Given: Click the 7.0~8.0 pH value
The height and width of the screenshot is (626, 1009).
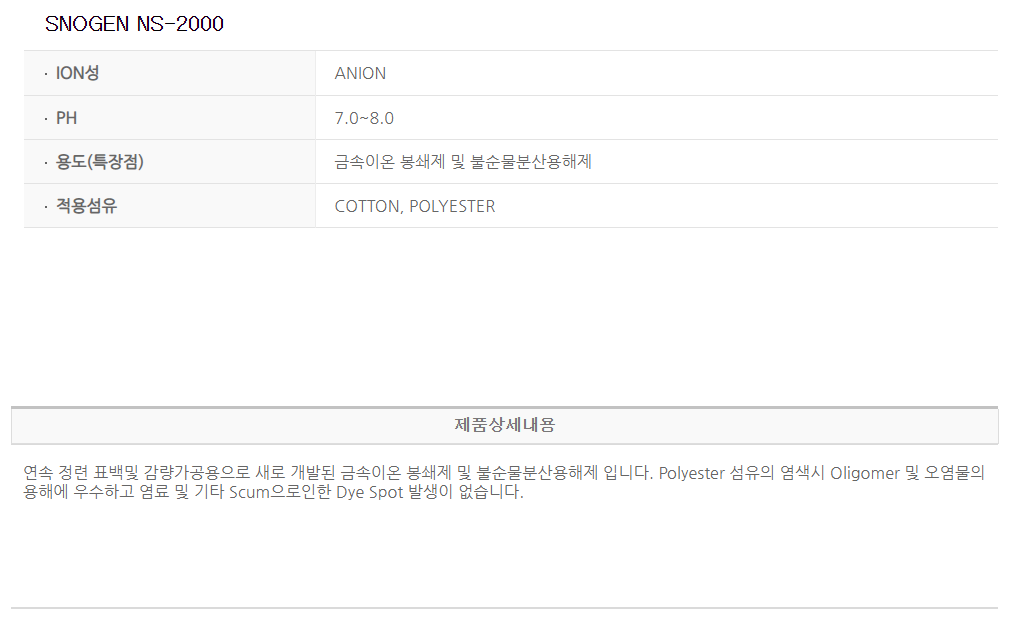Looking at the screenshot, I should [x=364, y=118].
